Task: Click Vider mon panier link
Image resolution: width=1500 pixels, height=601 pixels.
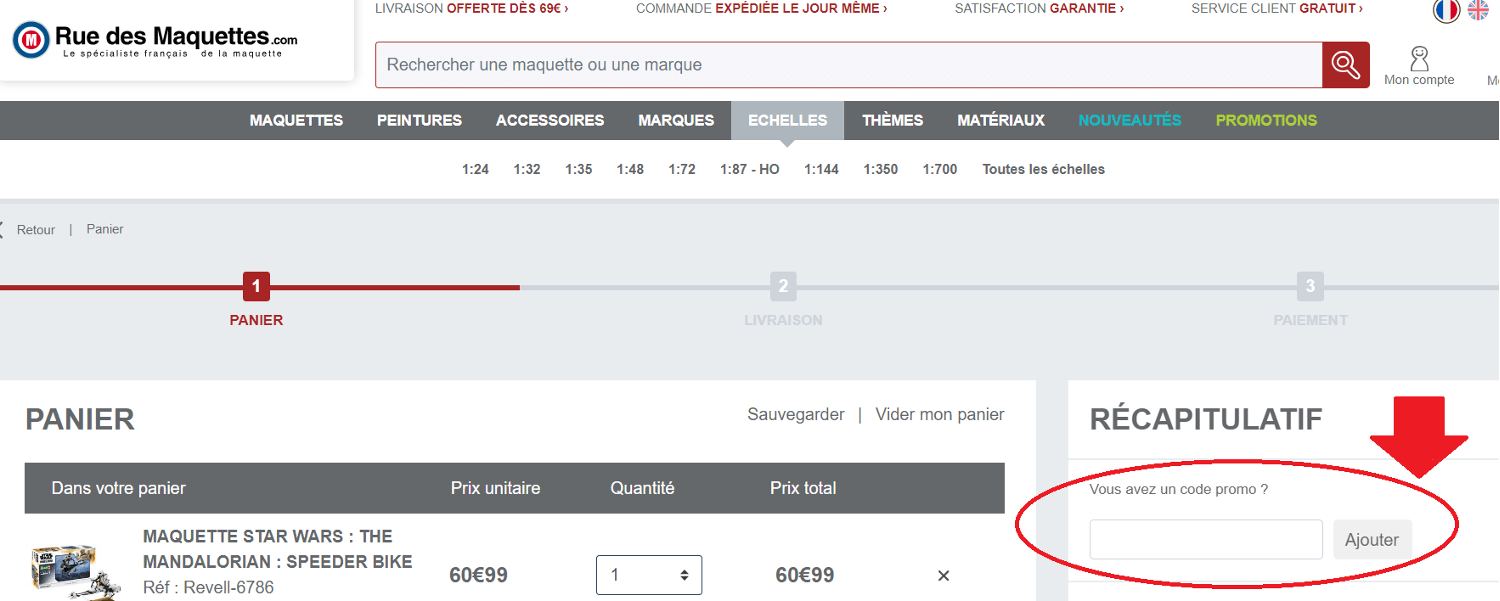Action: pyautogui.click(x=940, y=414)
